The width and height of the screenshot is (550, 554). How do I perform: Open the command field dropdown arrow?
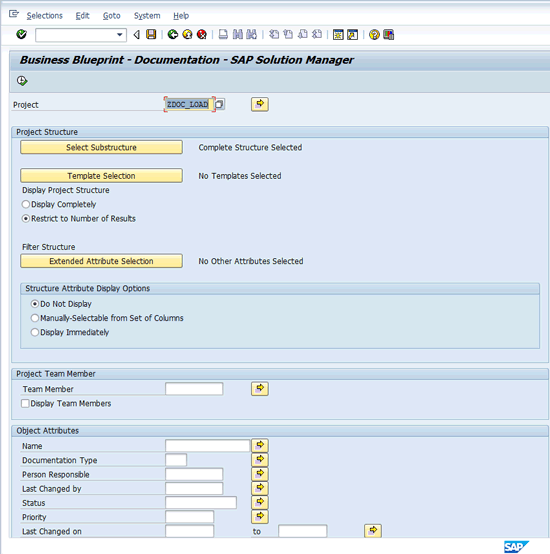pyautogui.click(x=119, y=35)
